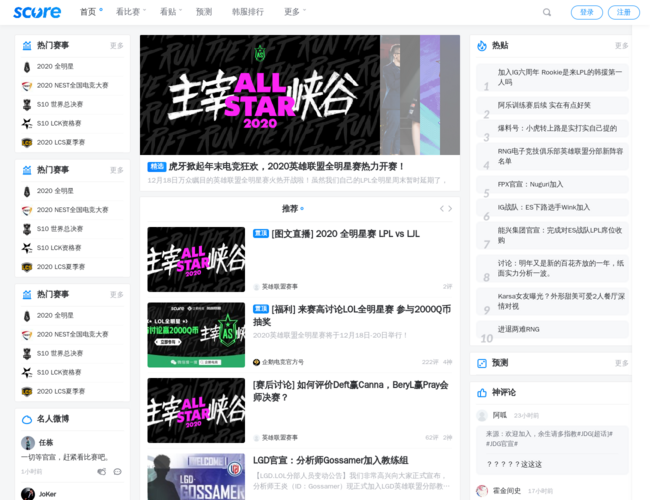Click NEST全国电竞大赛 icon in first 热门赛事 list
Image resolution: width=650 pixels, height=500 pixels.
[27, 86]
